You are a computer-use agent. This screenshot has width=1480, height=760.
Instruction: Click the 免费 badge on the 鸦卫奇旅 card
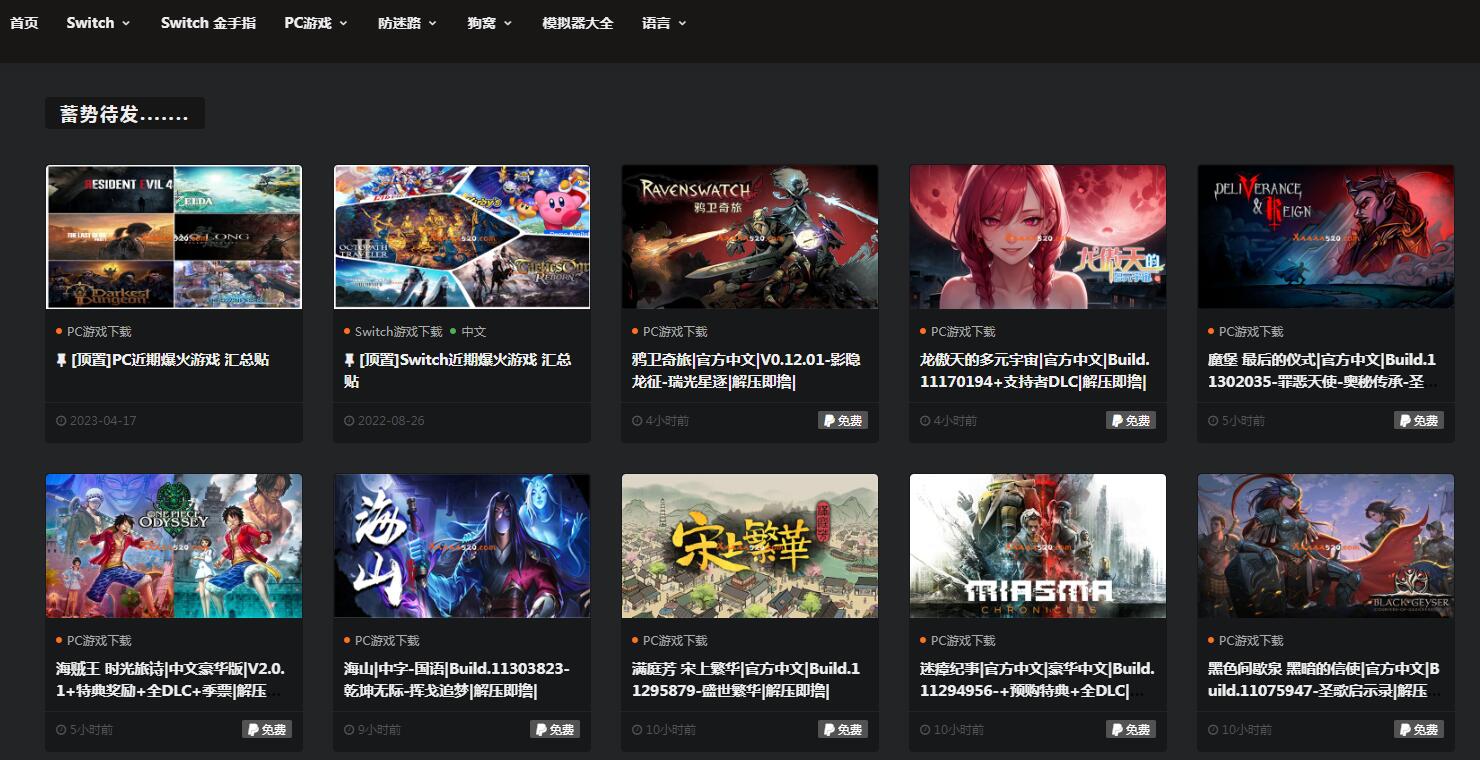point(843,421)
